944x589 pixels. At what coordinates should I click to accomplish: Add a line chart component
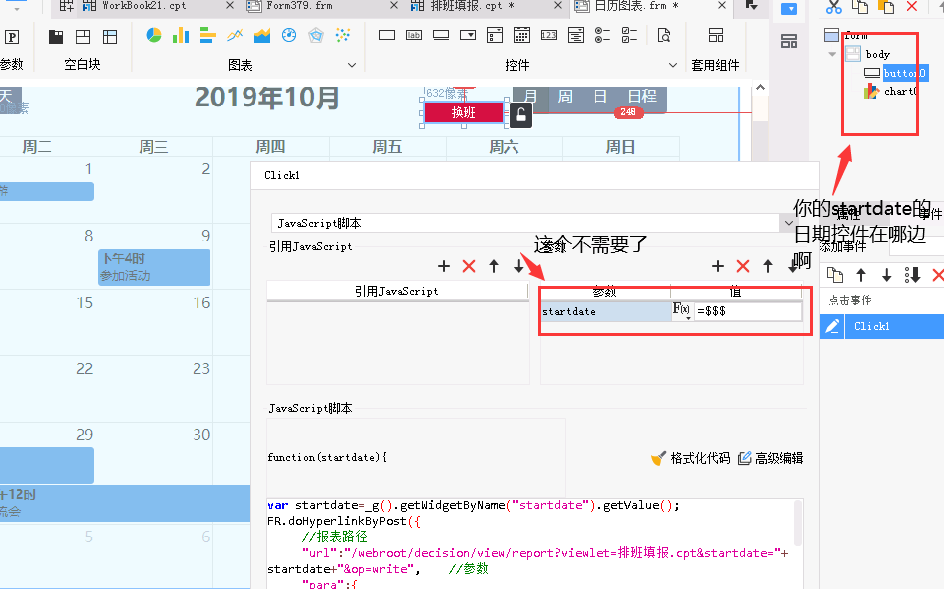[235, 36]
